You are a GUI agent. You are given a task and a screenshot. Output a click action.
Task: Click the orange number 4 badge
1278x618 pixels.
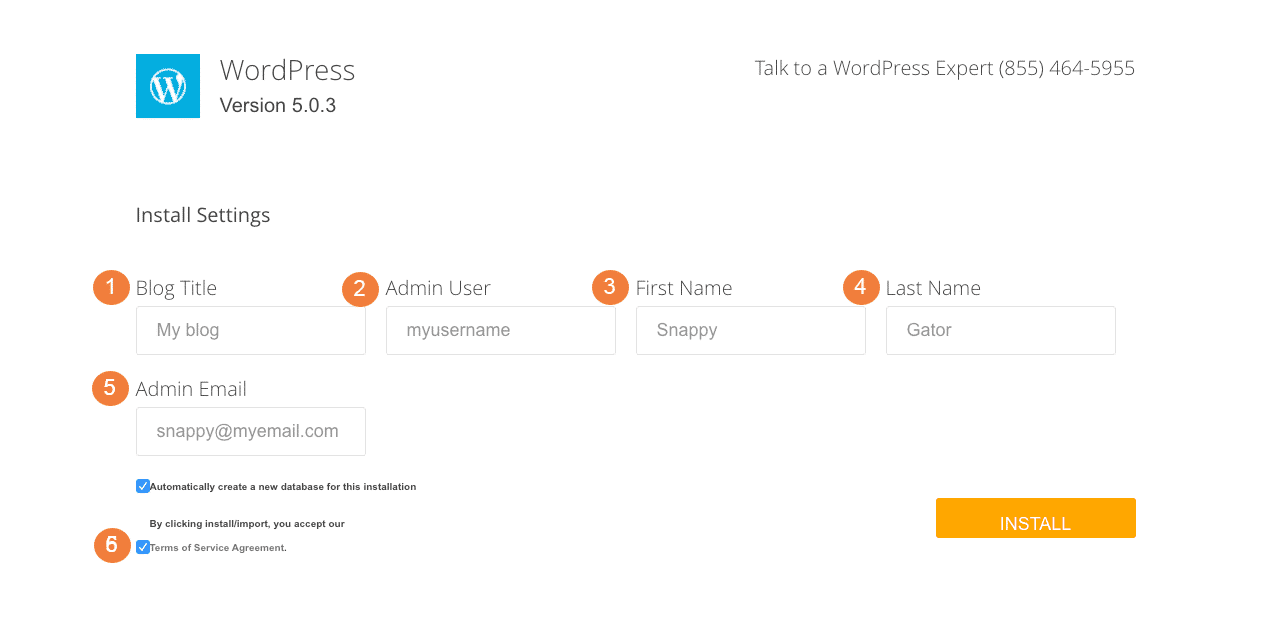[861, 287]
